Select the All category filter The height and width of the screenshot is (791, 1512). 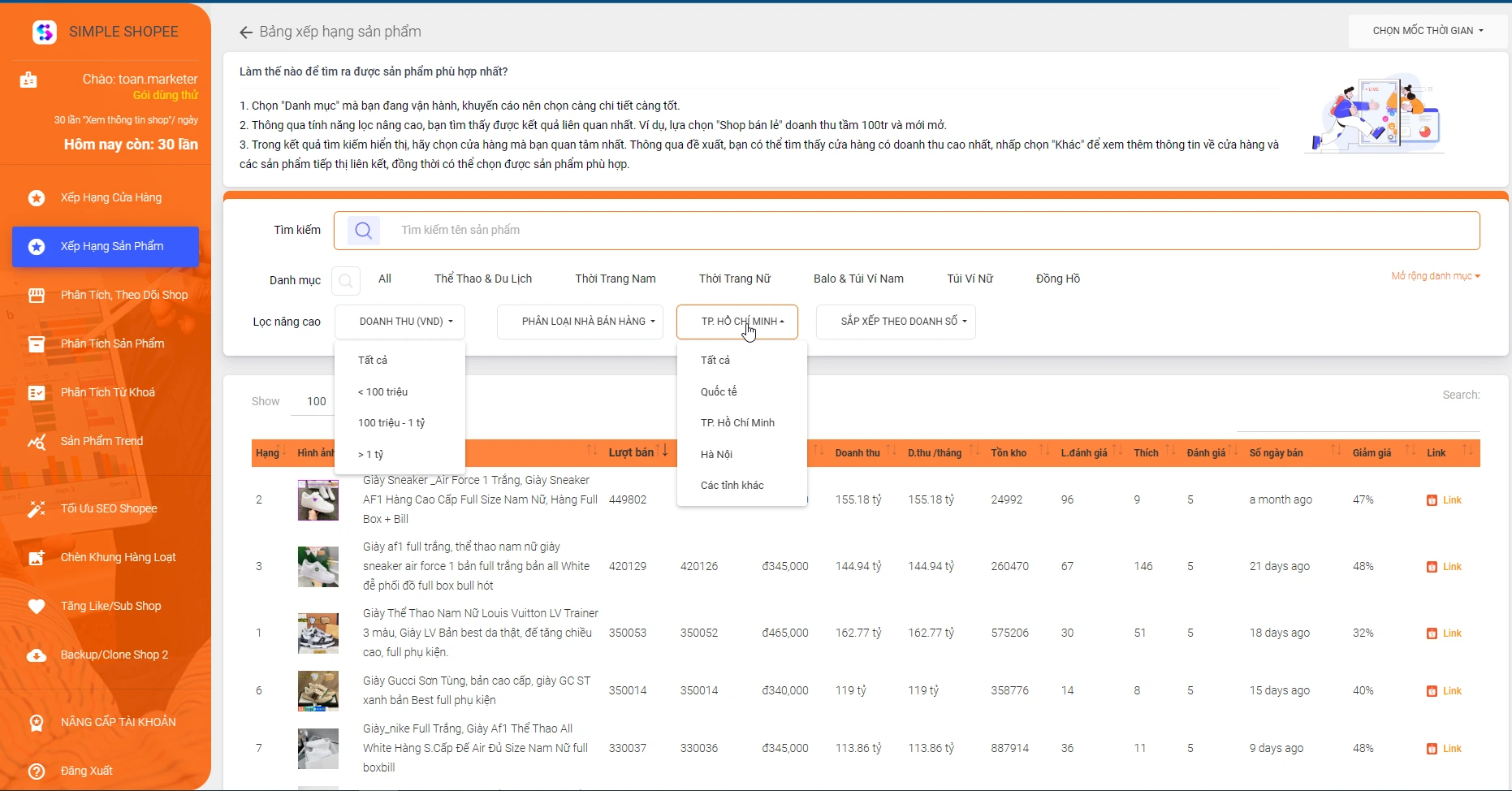(385, 279)
